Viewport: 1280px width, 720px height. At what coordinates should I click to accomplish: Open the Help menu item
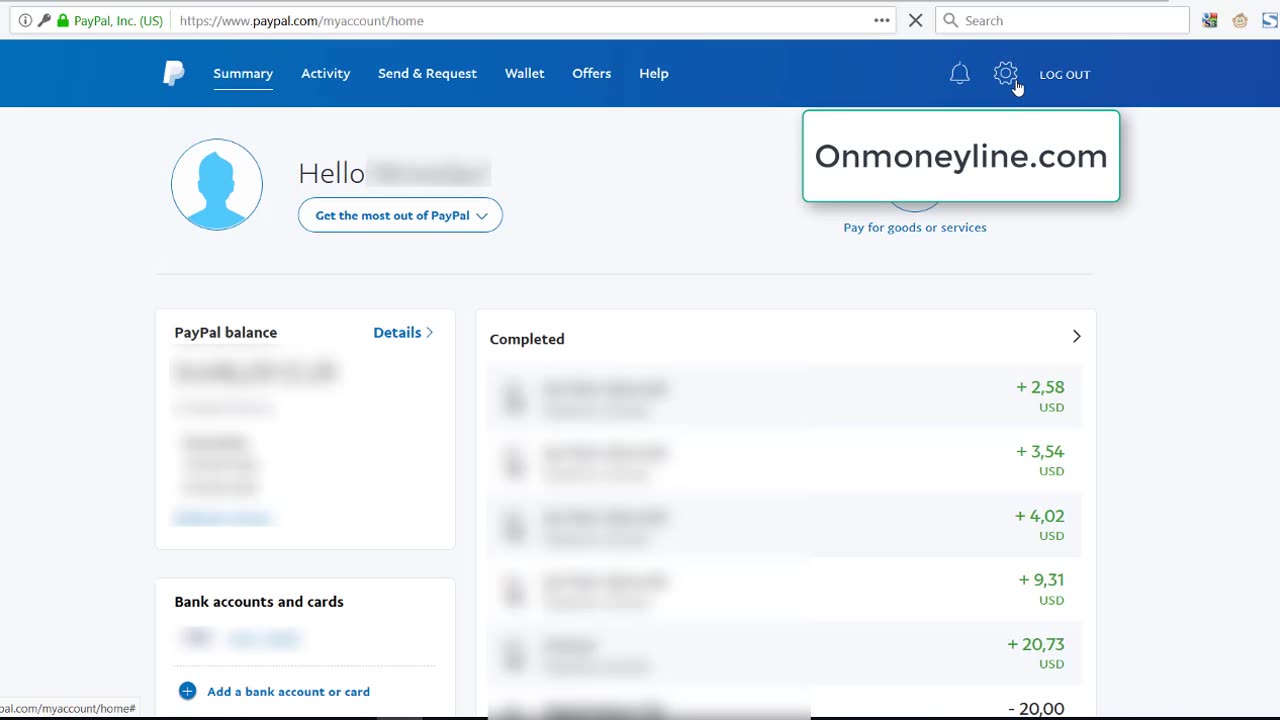pos(654,73)
